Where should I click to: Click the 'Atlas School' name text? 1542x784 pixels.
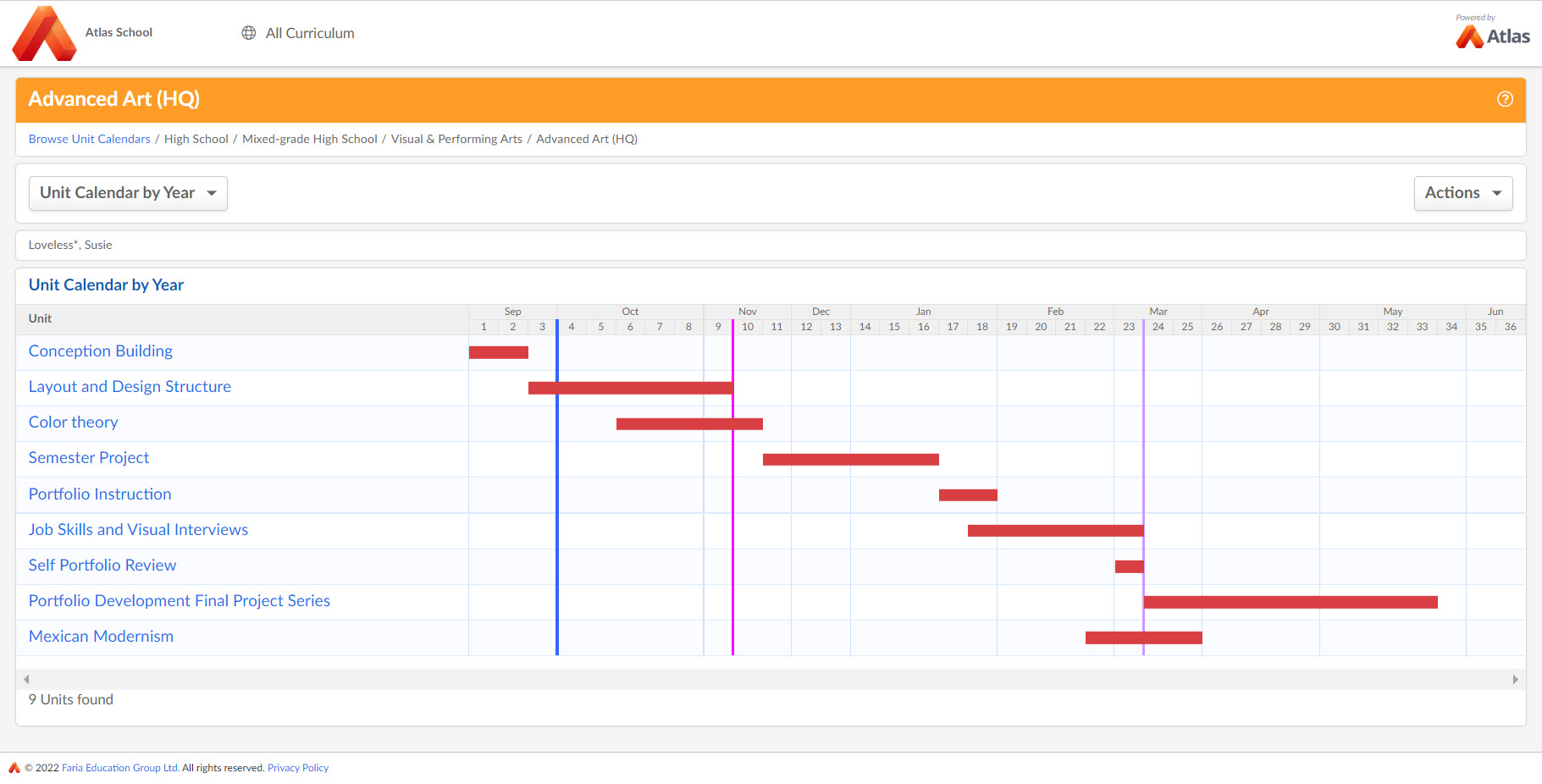tap(119, 32)
